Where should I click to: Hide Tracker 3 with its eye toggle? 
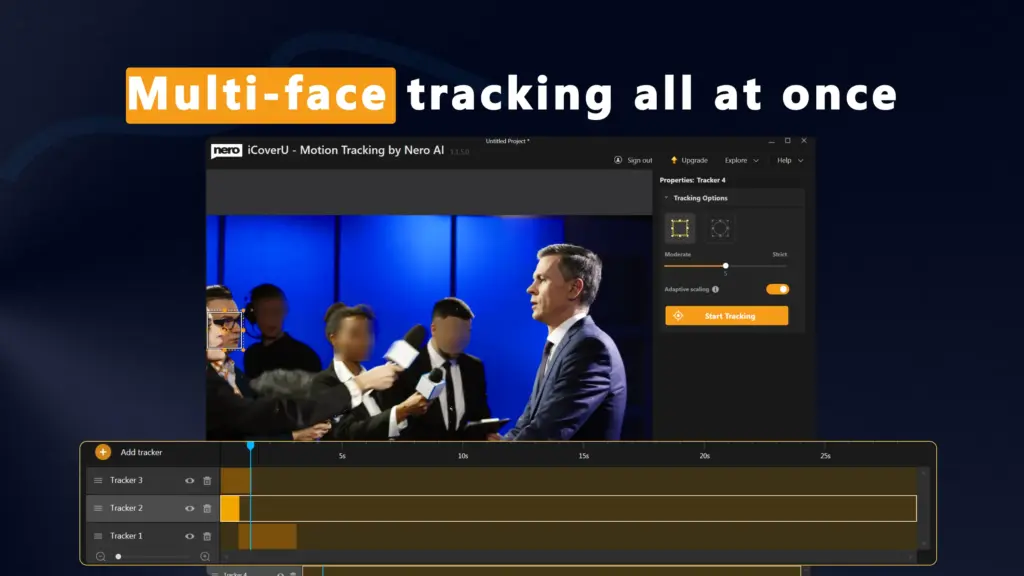(x=189, y=481)
